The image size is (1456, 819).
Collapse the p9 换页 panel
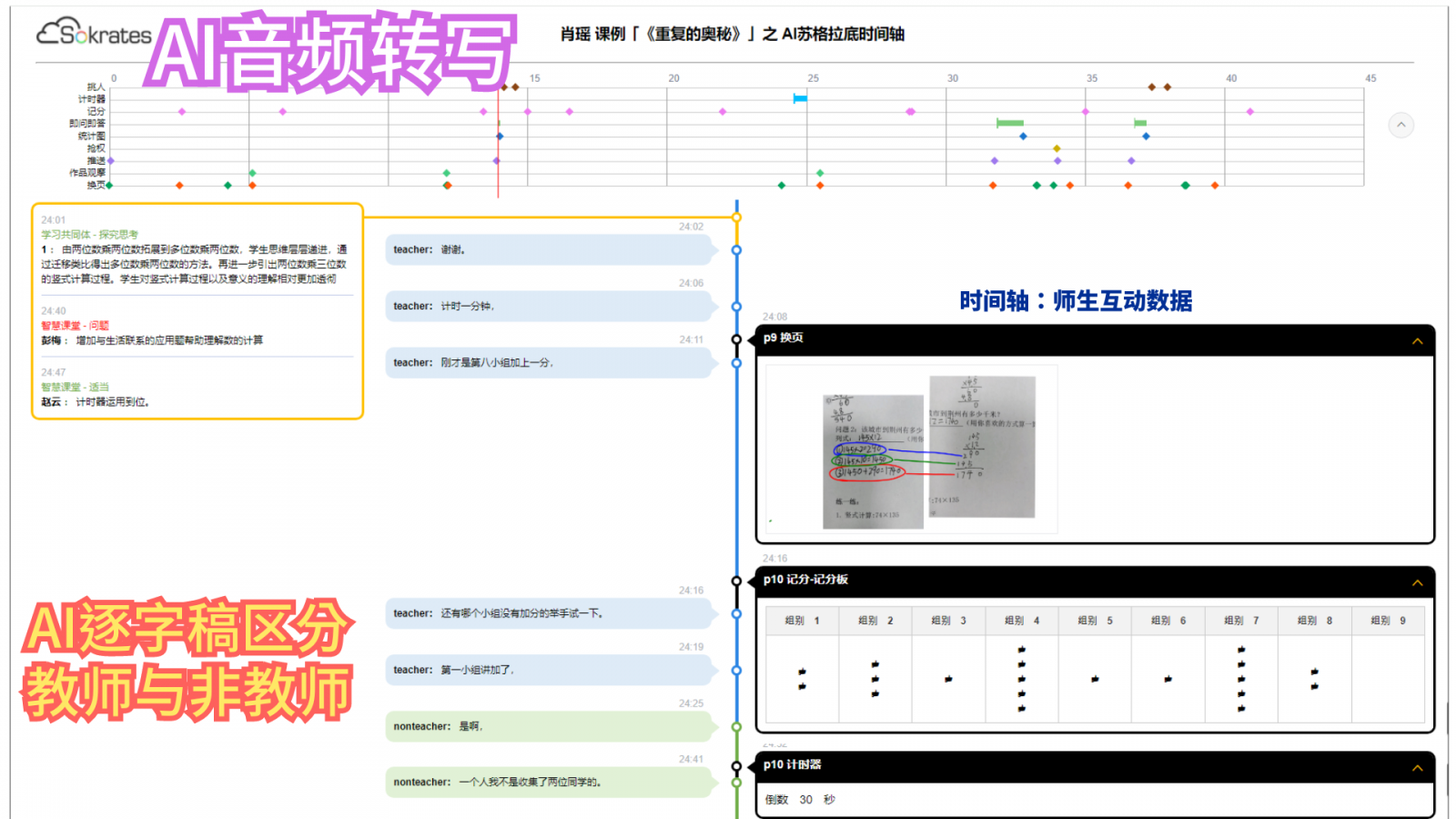tap(1416, 341)
